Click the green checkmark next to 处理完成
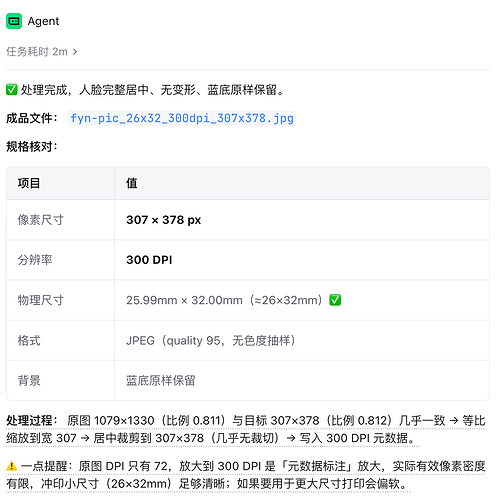 (x=12, y=90)
